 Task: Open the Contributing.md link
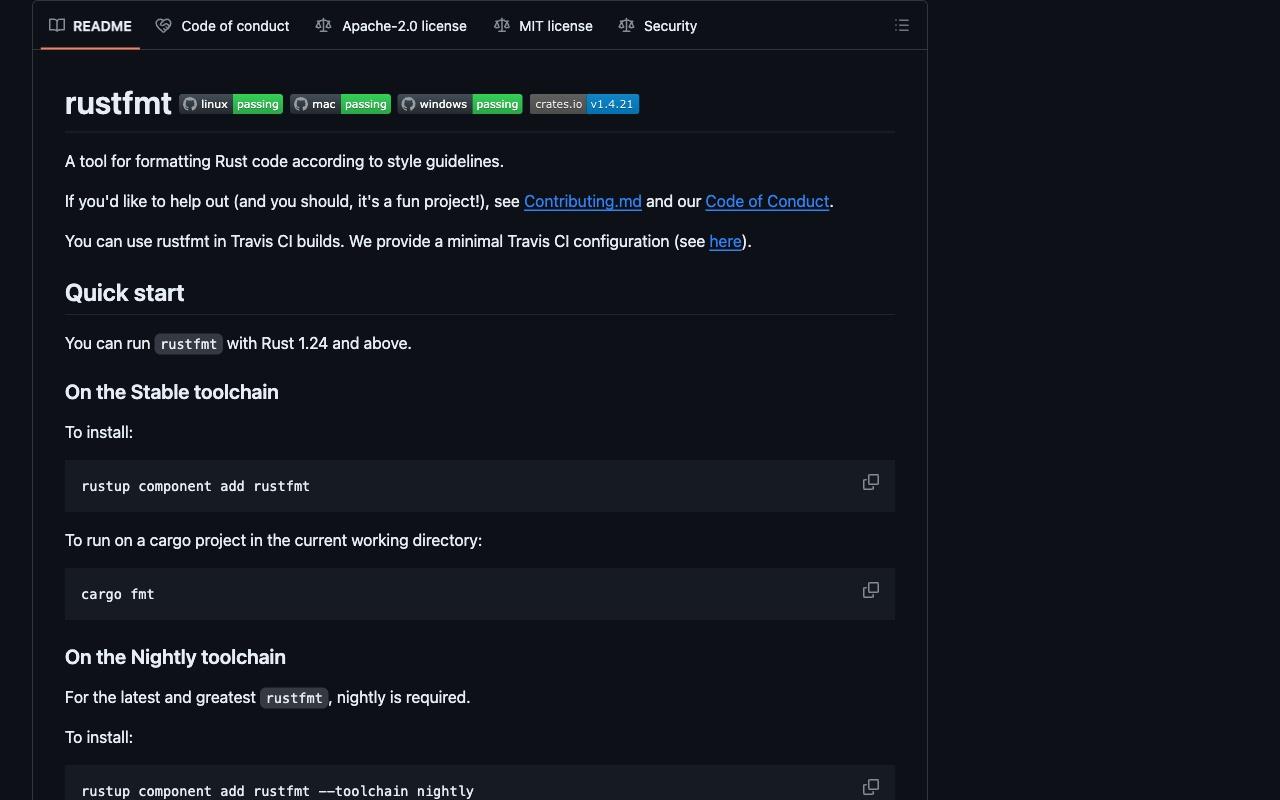click(583, 201)
